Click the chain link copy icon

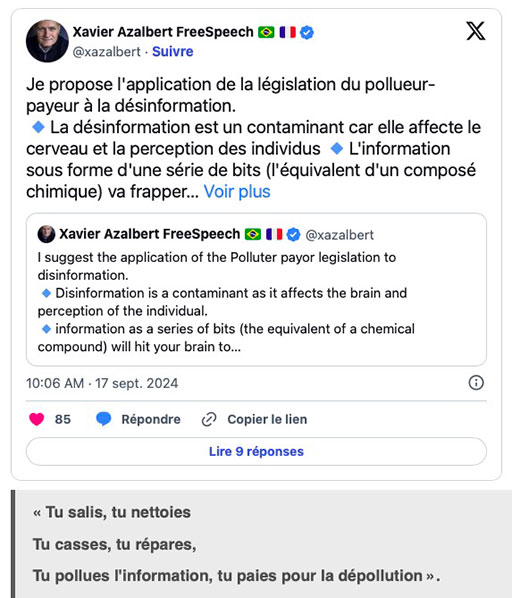tap(209, 419)
